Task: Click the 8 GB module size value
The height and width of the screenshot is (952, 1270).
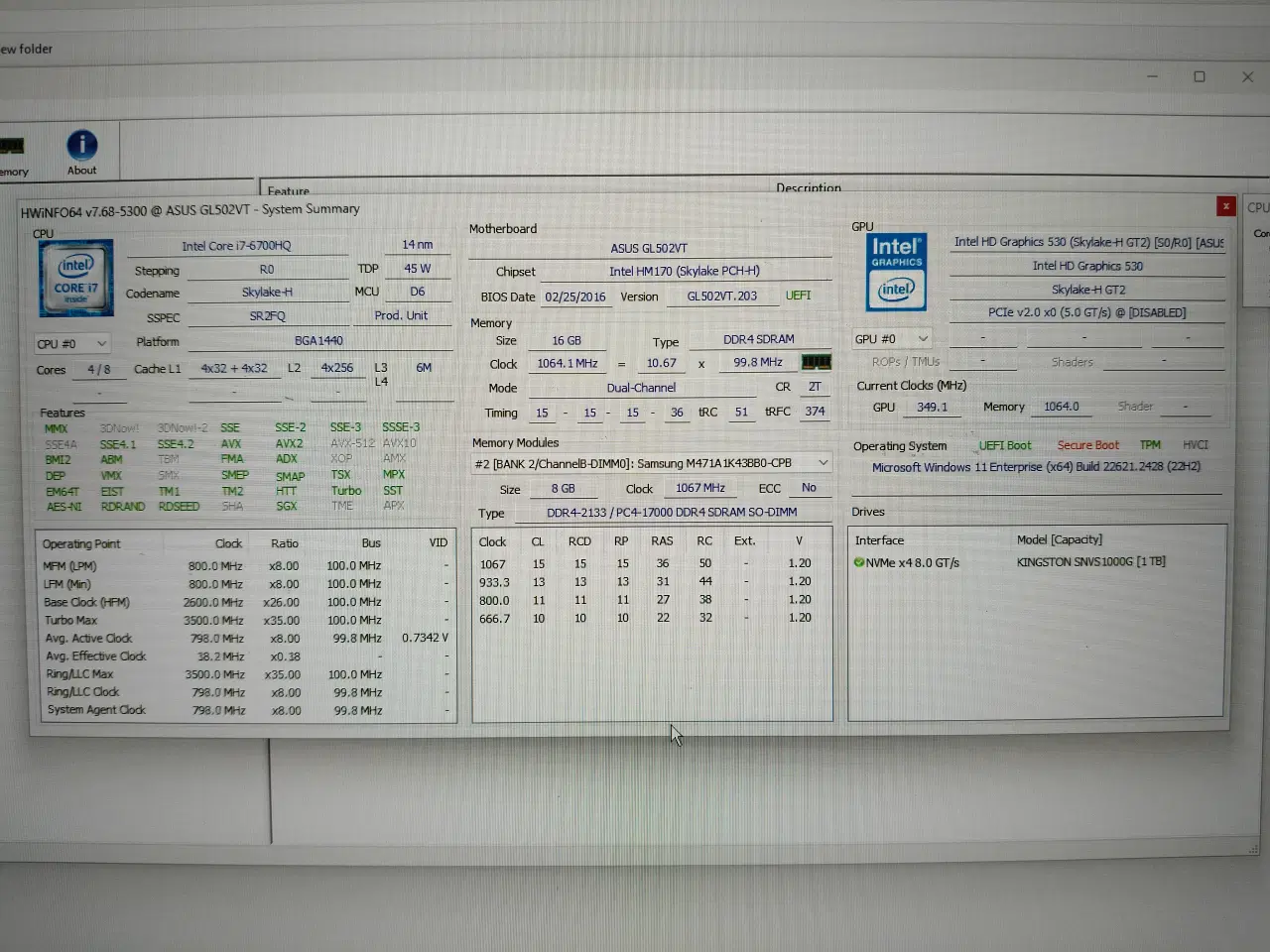Action: coord(563,488)
